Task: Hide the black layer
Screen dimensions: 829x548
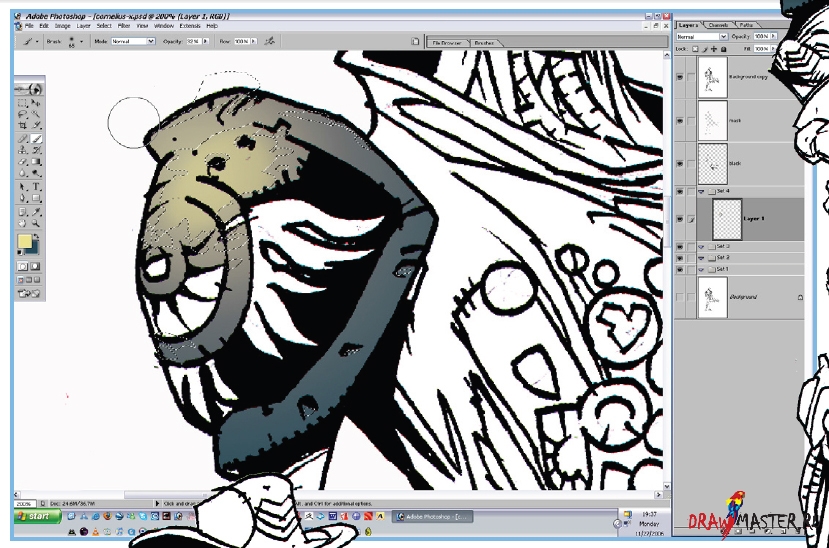Action: [680, 164]
